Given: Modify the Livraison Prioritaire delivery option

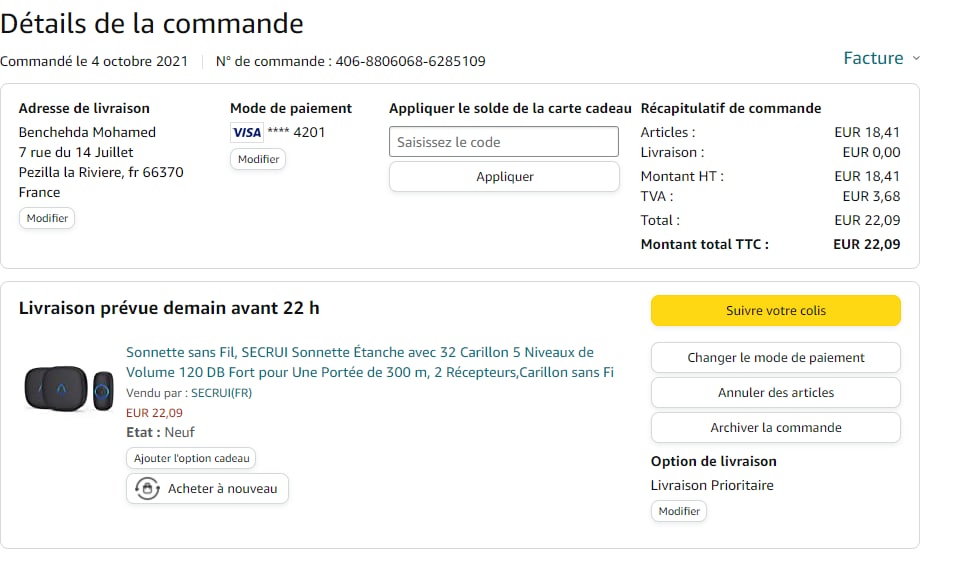Looking at the screenshot, I should [x=679, y=511].
